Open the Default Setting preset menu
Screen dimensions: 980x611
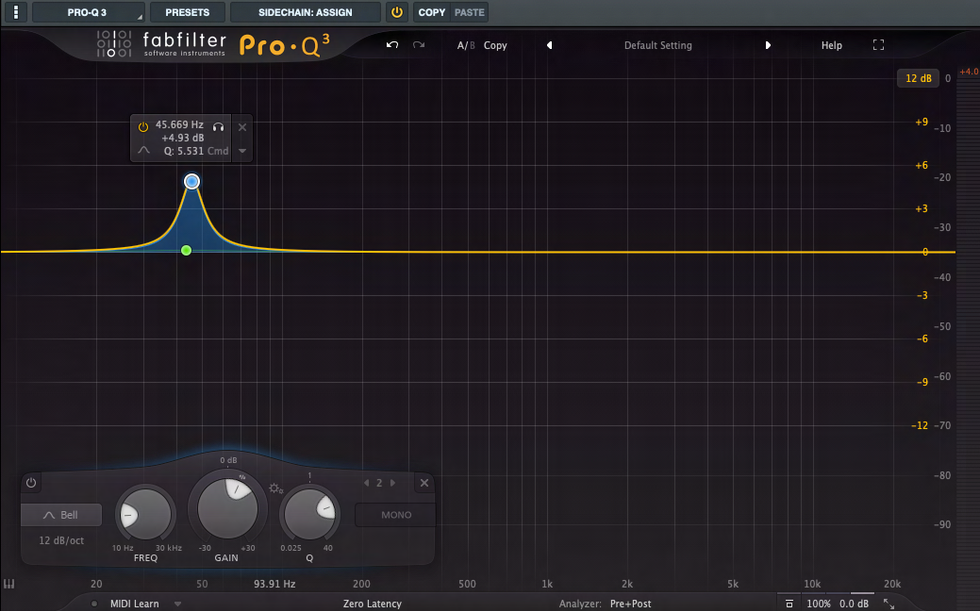tap(658, 46)
